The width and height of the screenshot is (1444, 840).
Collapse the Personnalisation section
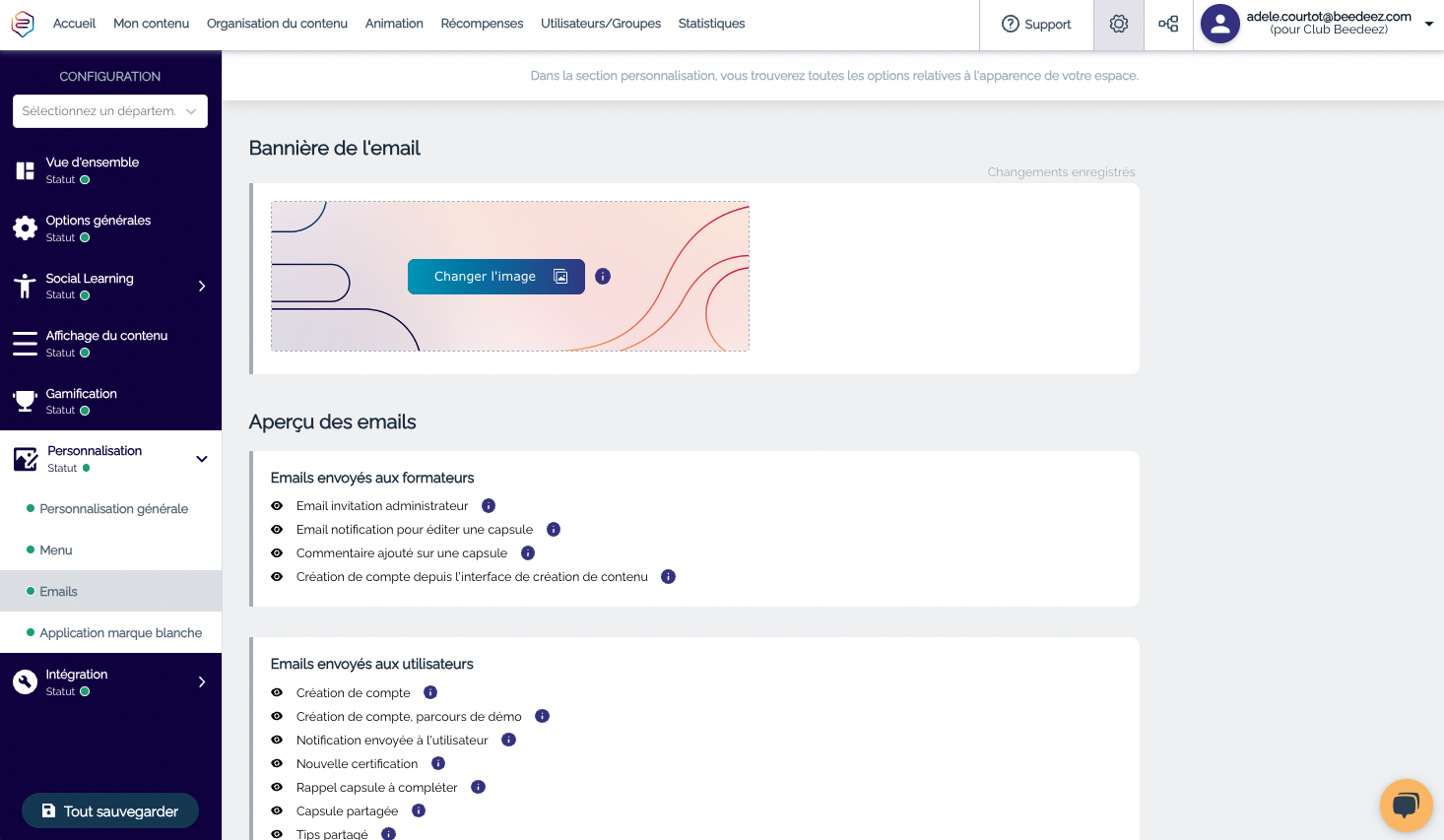pyautogui.click(x=202, y=459)
